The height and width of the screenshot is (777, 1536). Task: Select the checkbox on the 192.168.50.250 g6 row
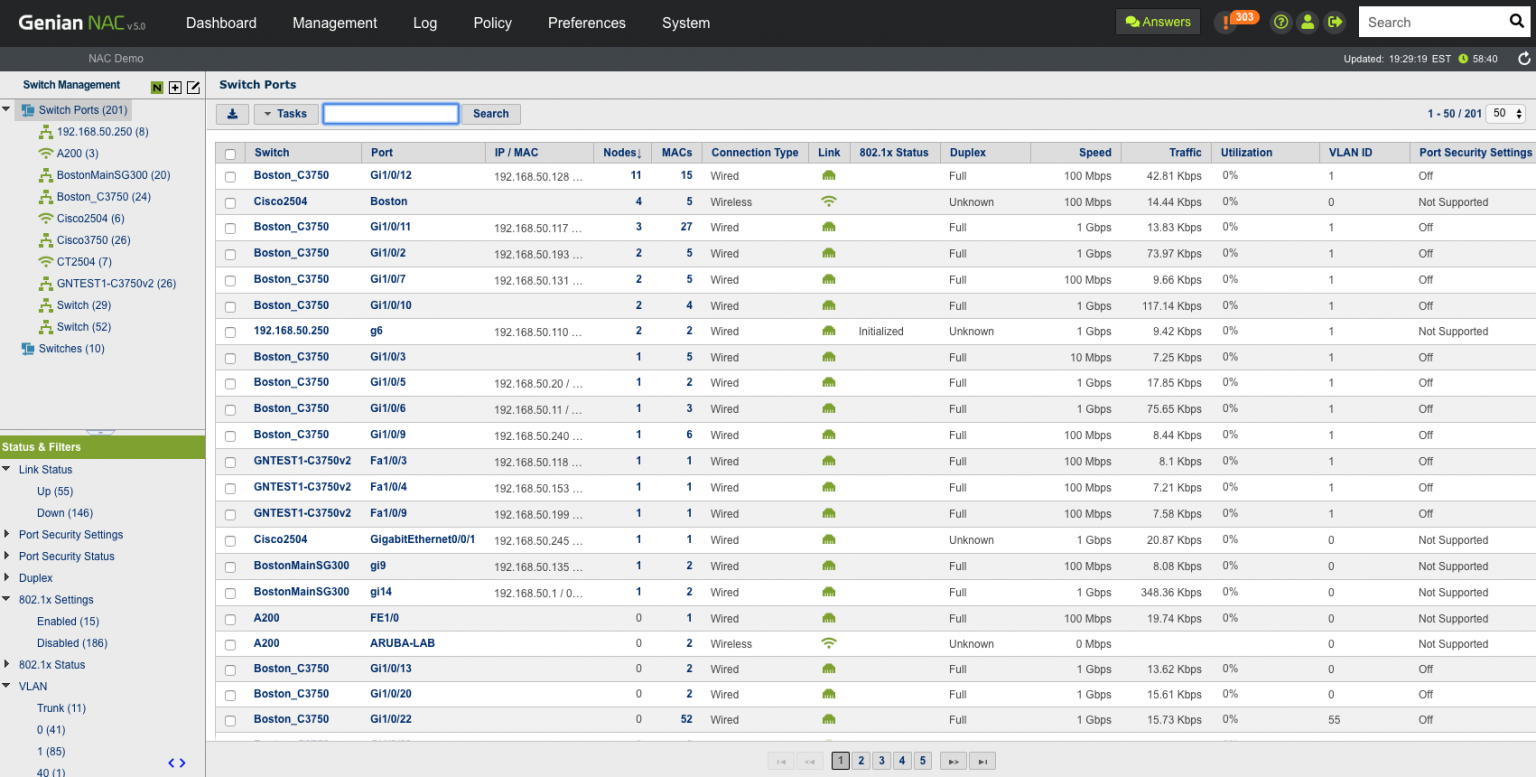(x=230, y=331)
